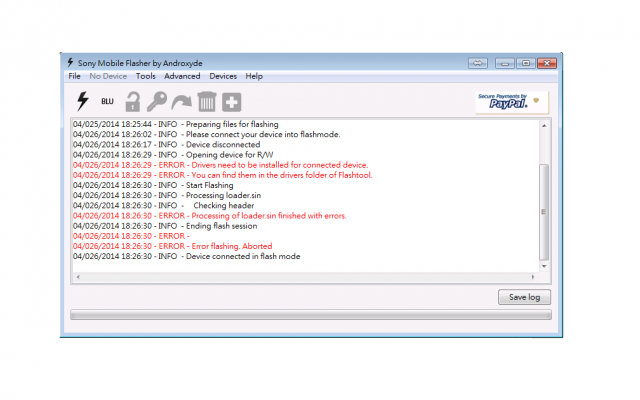The height and width of the screenshot is (400, 640).
Task: Click the horizontal scroll right arrow
Action: [x=533, y=277]
